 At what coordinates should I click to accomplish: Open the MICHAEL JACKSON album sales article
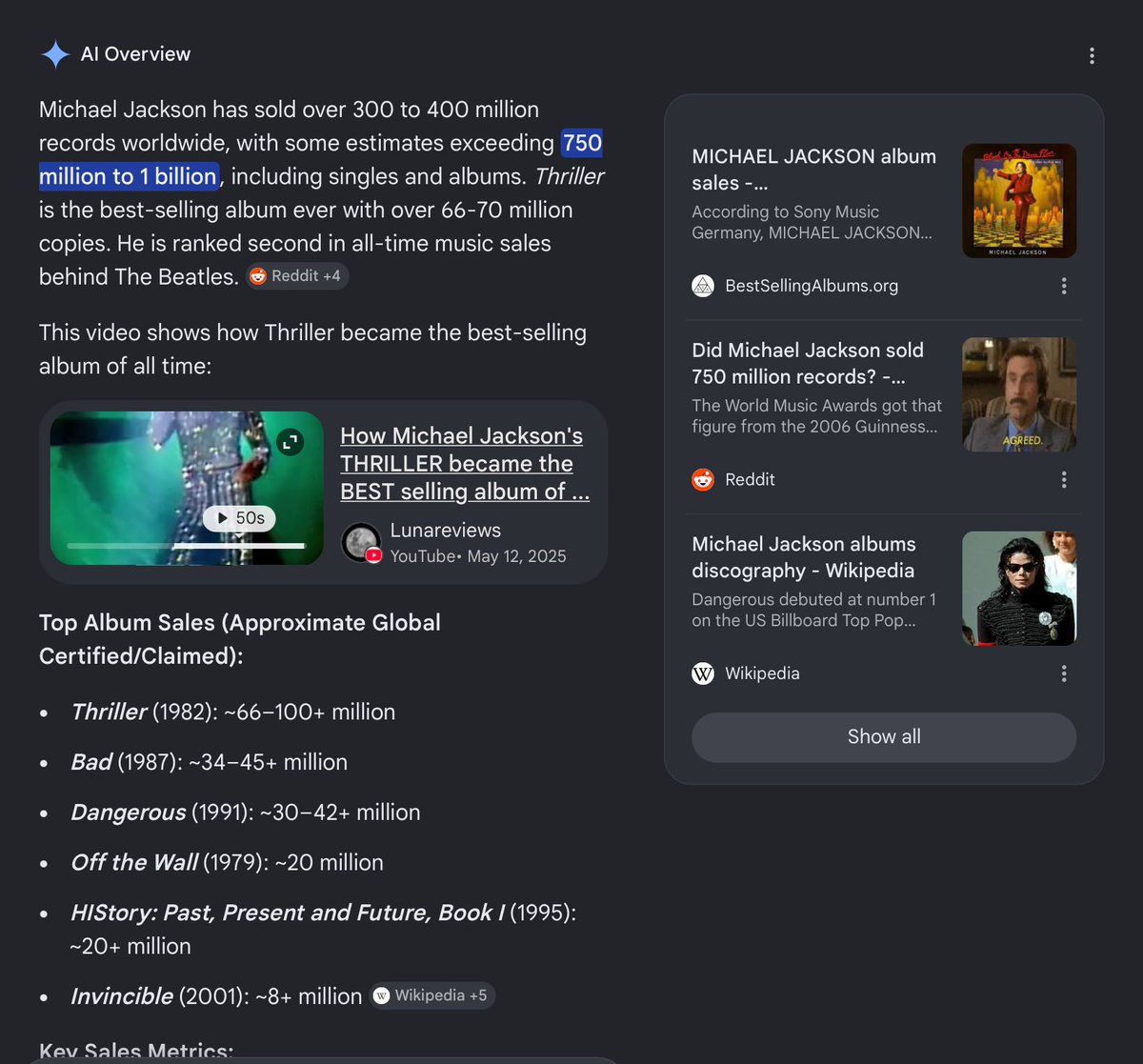tap(814, 170)
